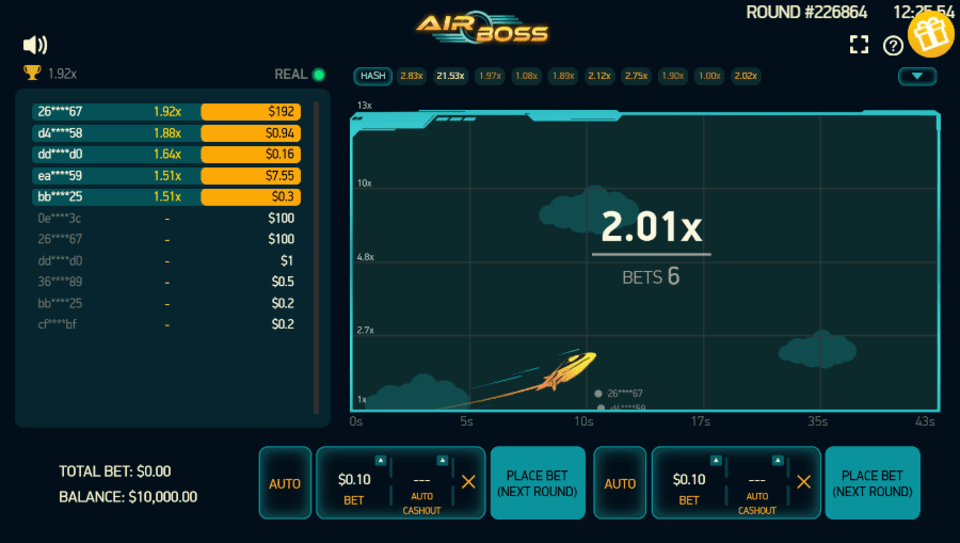Select the 1.00x history chip

[710, 76]
